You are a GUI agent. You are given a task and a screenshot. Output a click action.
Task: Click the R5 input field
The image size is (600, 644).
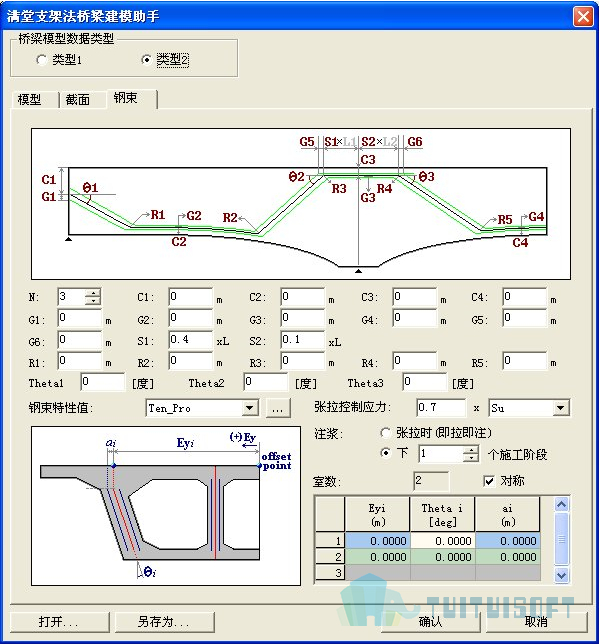(x=525, y=361)
